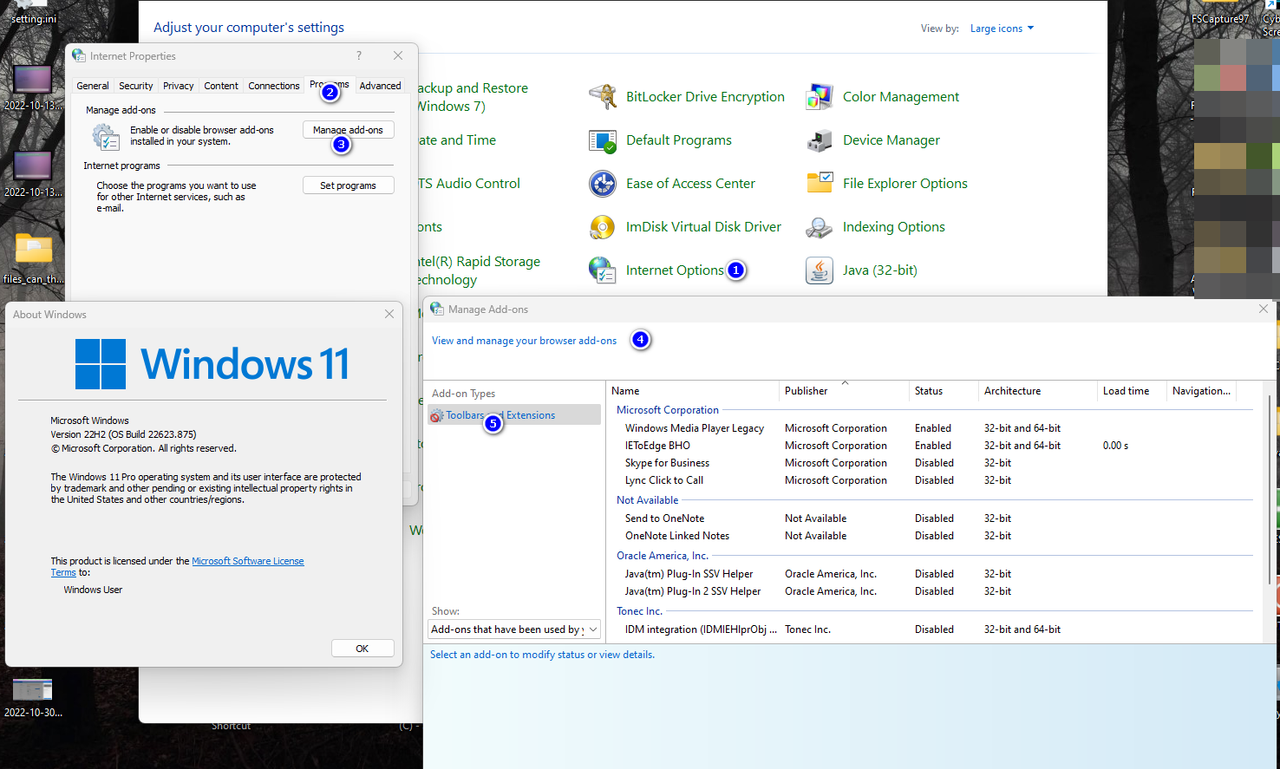Select Java(tm) Plug-In SSV Helper row
Screen dimensions: 1280x769
pos(930,574)
